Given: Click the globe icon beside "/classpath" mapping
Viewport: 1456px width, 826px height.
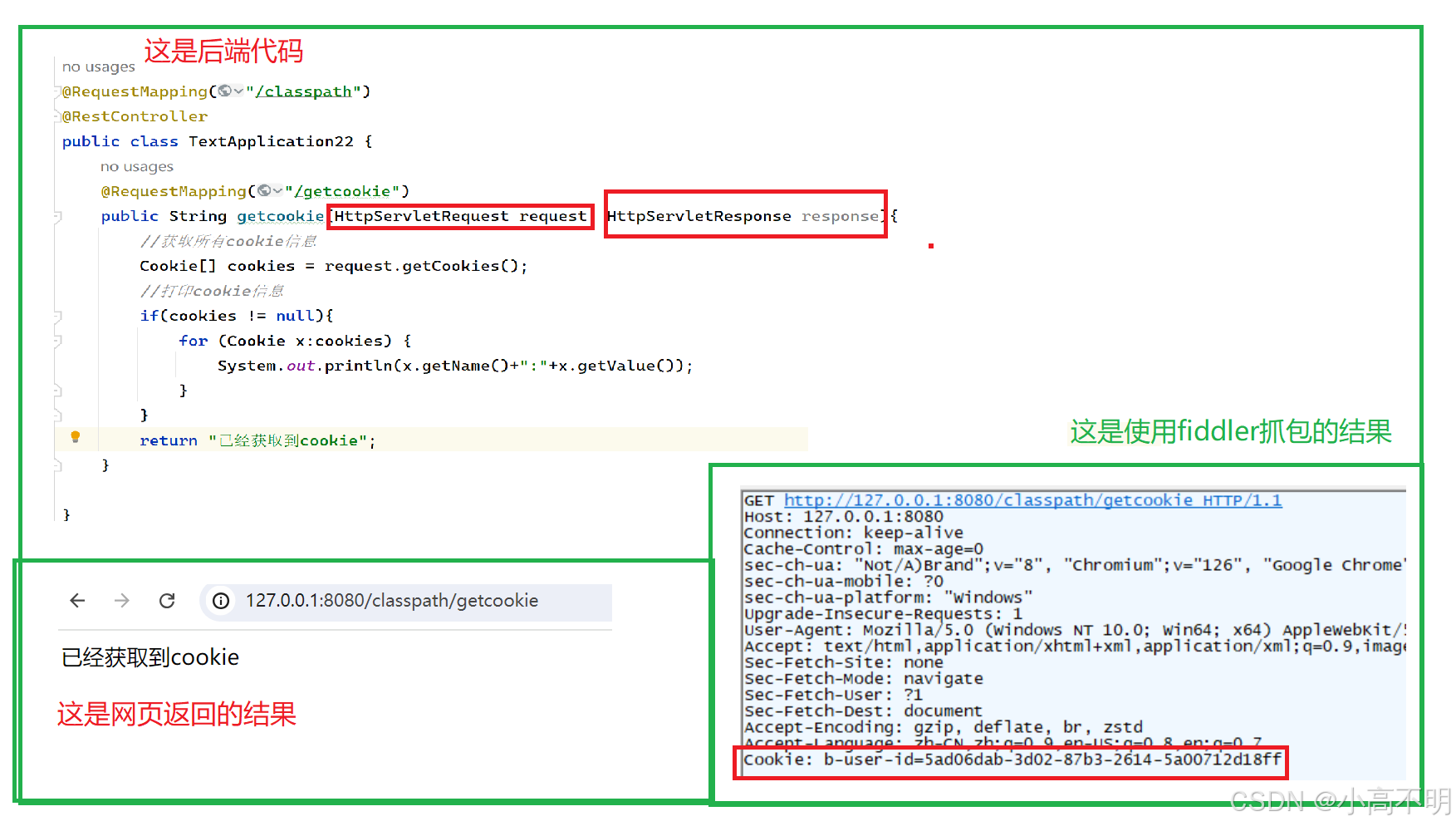Looking at the screenshot, I should pyautogui.click(x=224, y=91).
